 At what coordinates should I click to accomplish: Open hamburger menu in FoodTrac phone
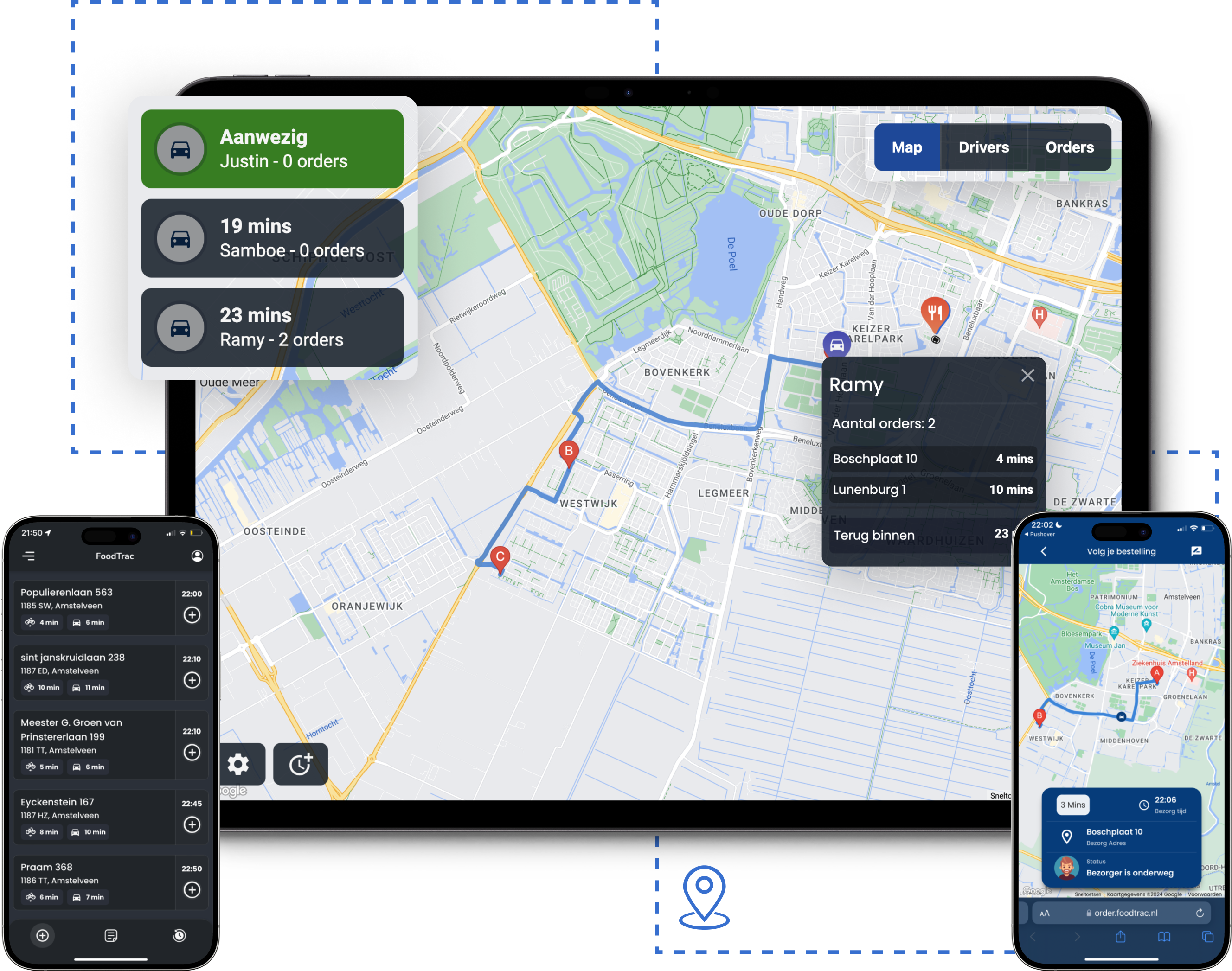coord(29,556)
